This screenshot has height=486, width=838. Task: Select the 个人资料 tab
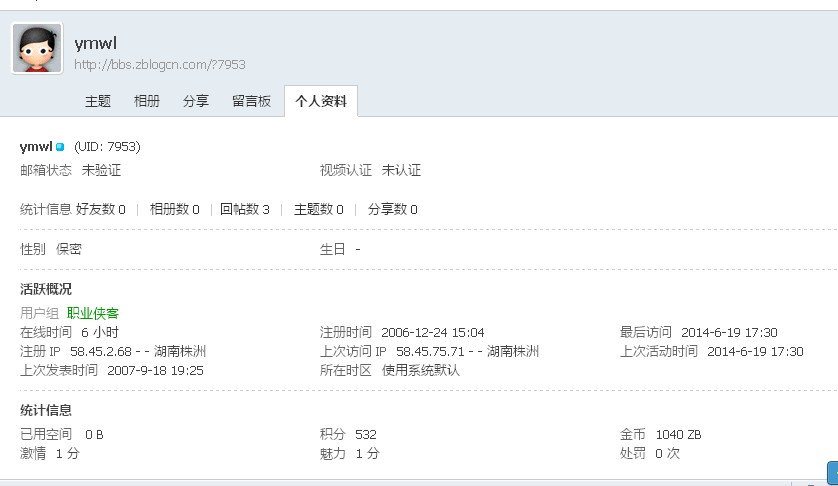click(x=321, y=101)
